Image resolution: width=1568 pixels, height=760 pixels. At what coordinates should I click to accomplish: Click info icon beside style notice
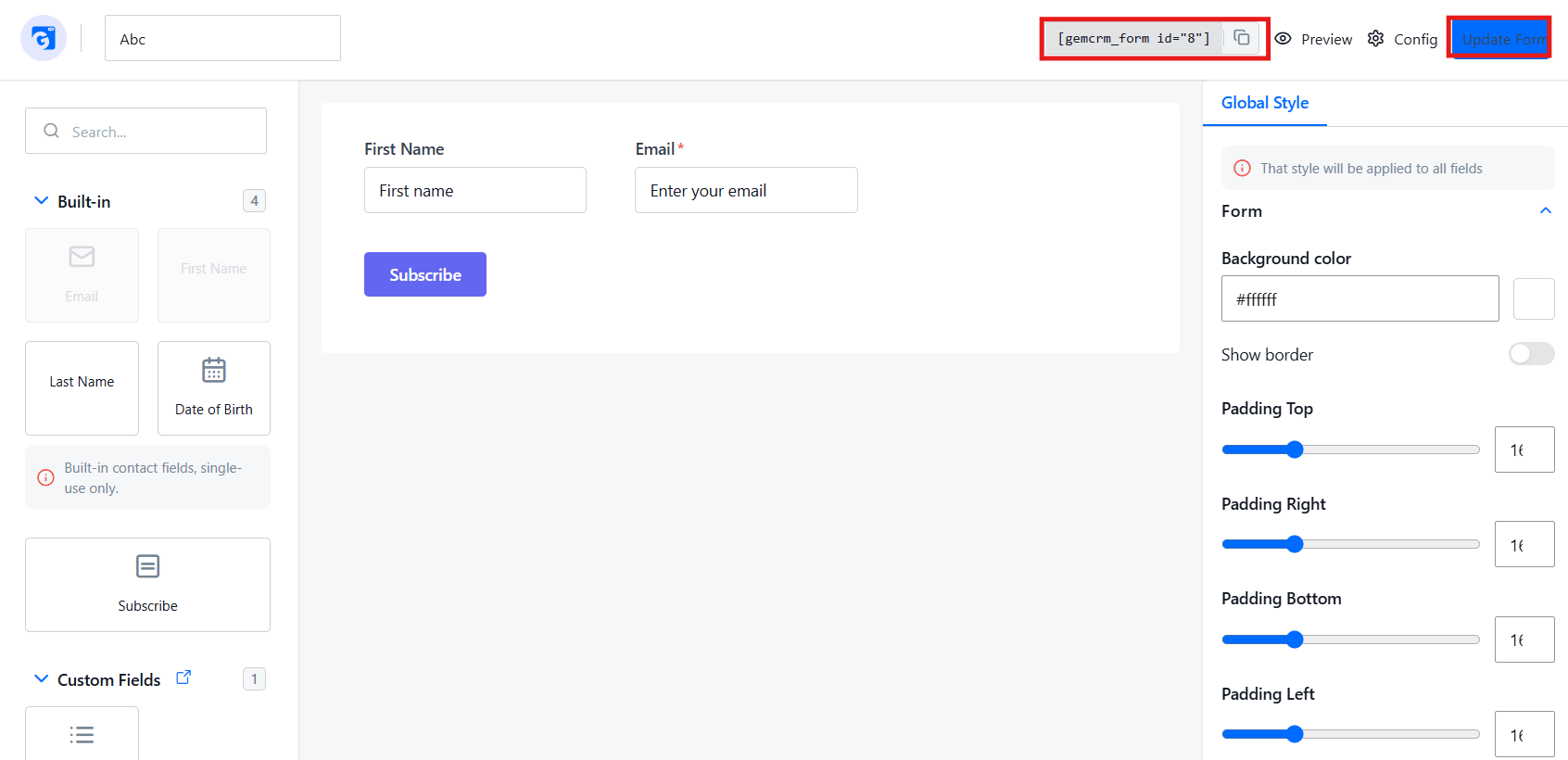tap(1243, 169)
